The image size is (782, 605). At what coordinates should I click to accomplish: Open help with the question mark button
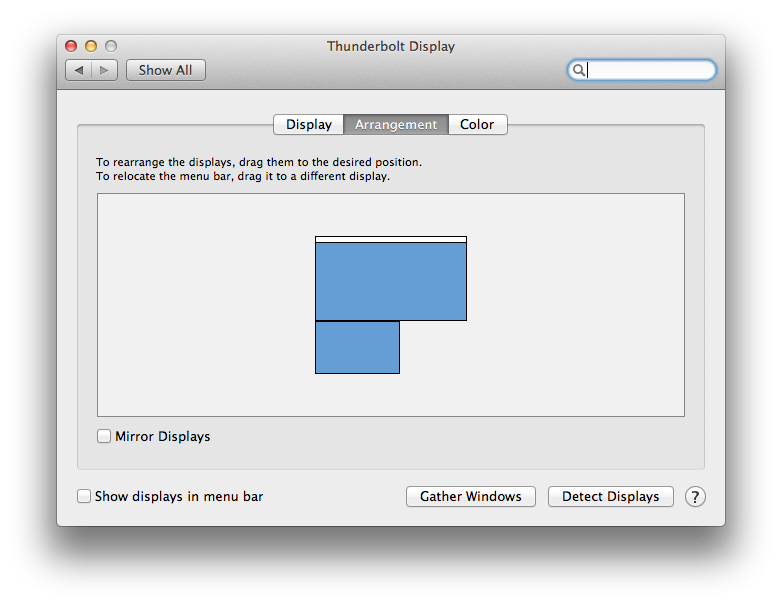[x=695, y=497]
